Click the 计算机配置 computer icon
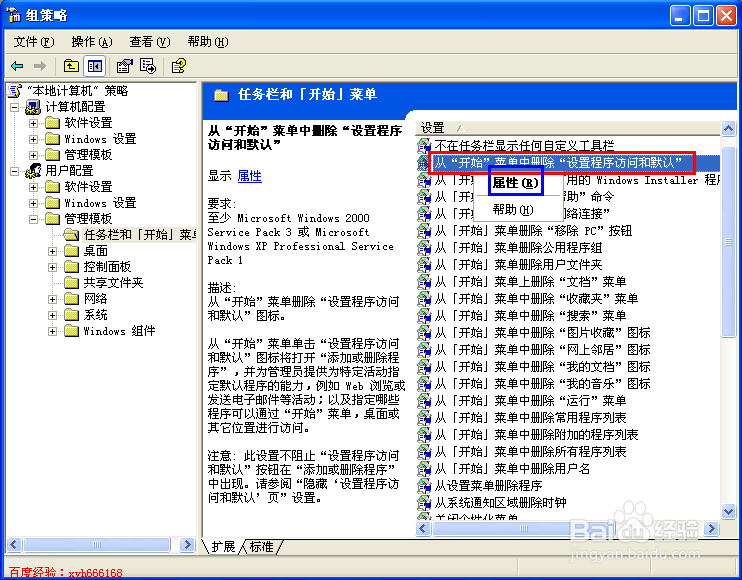 coord(33,107)
